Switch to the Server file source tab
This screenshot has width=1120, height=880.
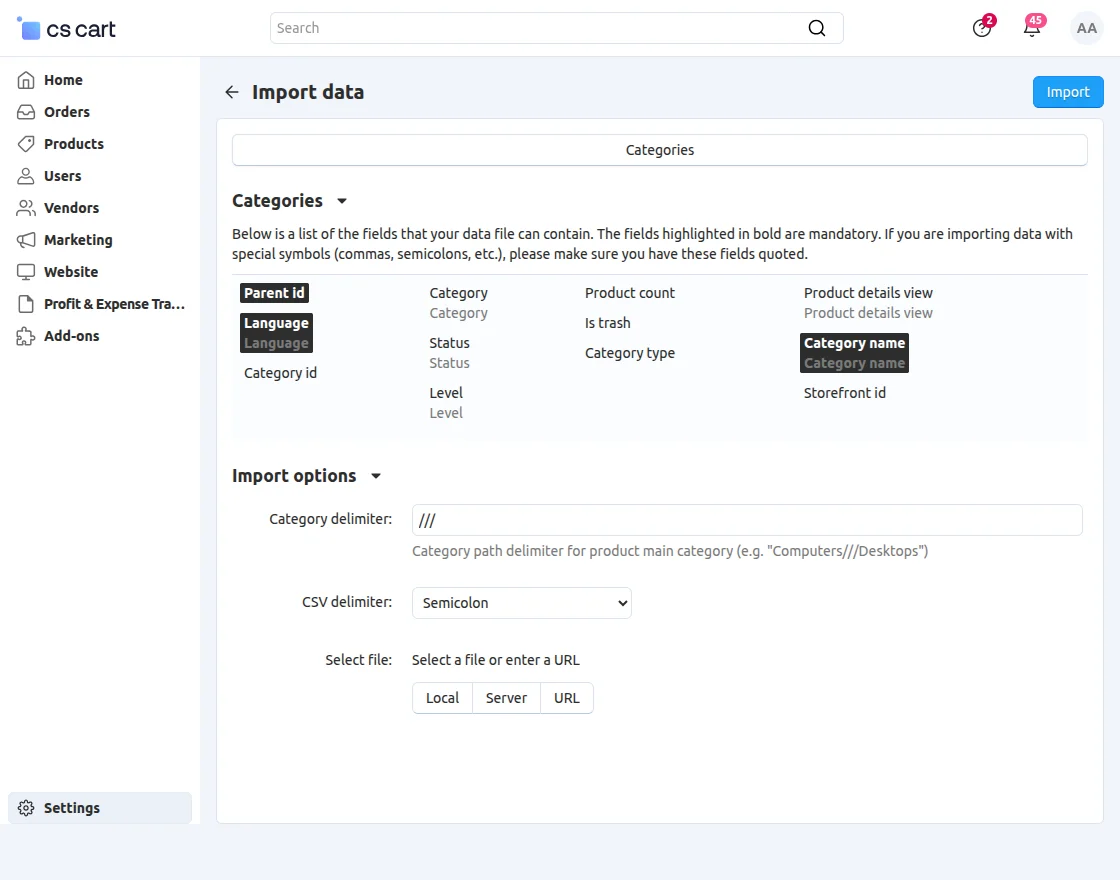coord(506,697)
